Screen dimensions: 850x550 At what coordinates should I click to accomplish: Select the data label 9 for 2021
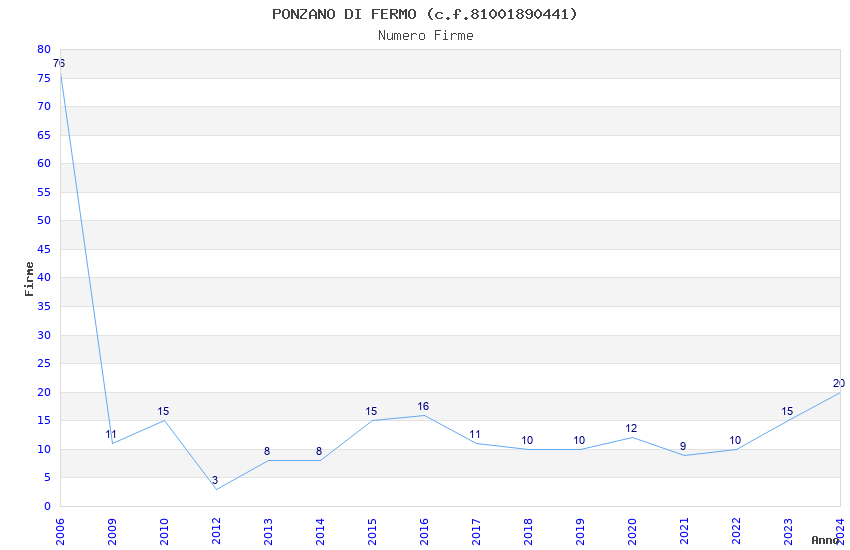tap(683, 447)
